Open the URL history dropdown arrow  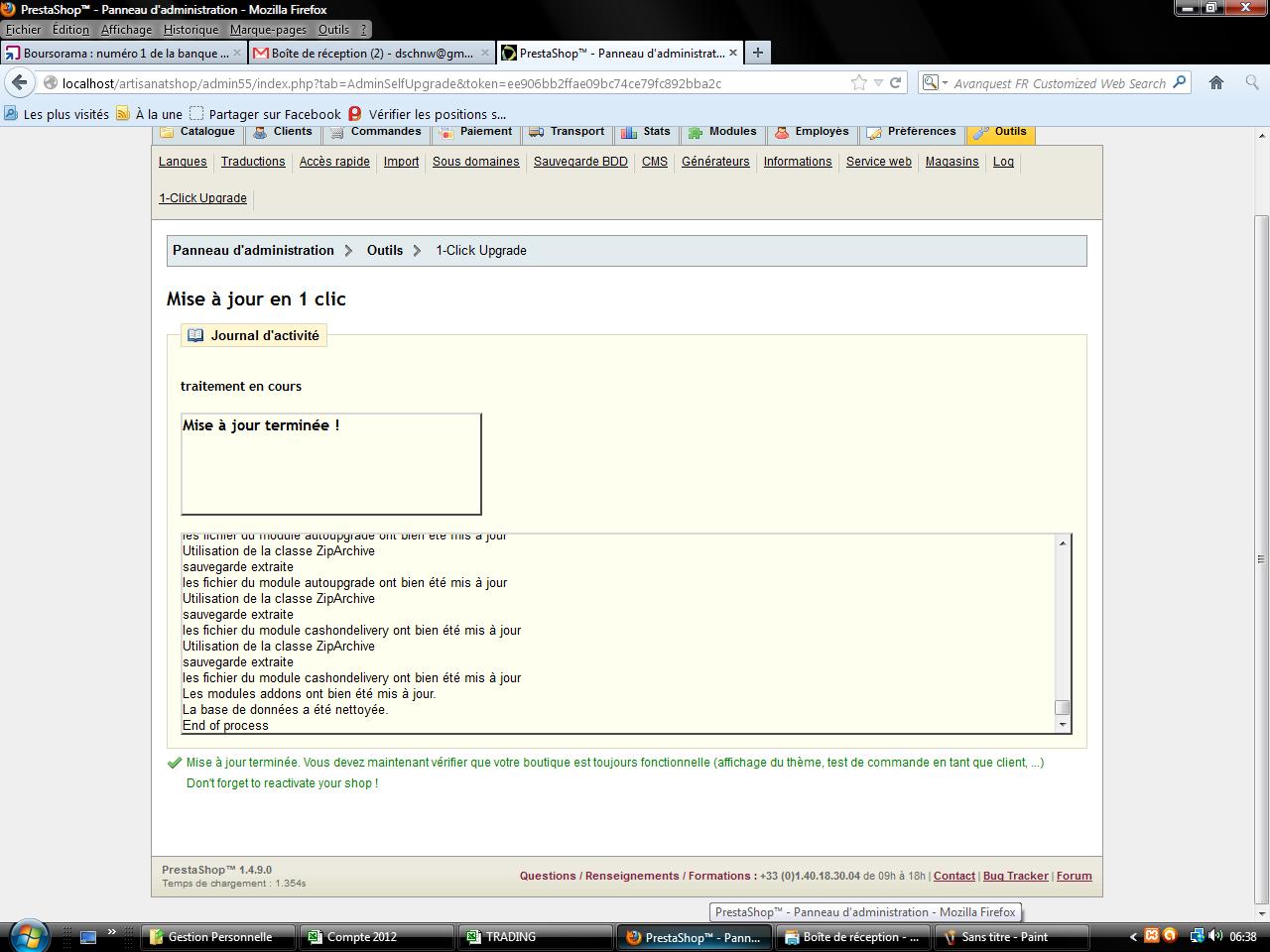click(878, 83)
